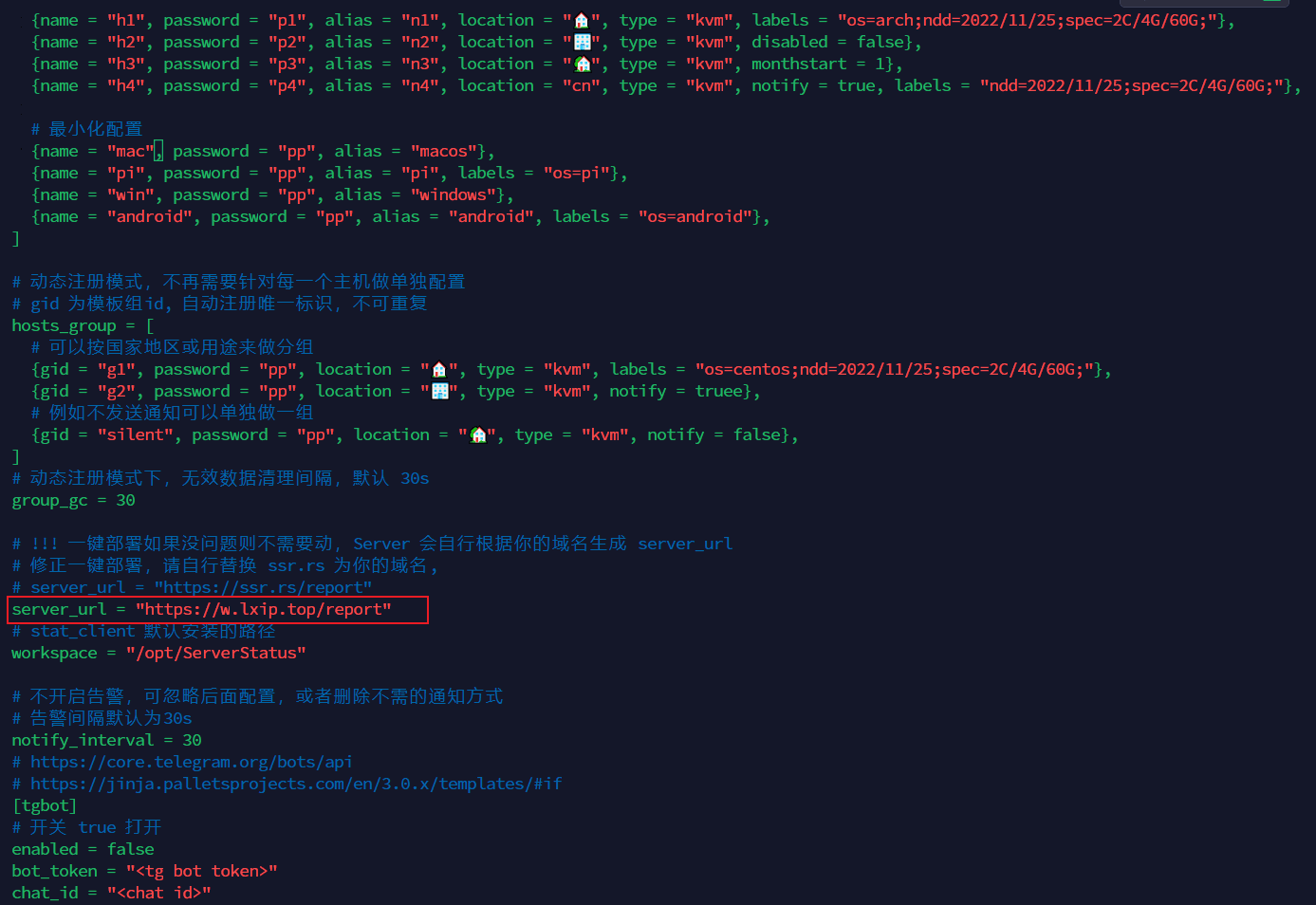Click the comment starting "# 动态注册模式下"

(220, 478)
